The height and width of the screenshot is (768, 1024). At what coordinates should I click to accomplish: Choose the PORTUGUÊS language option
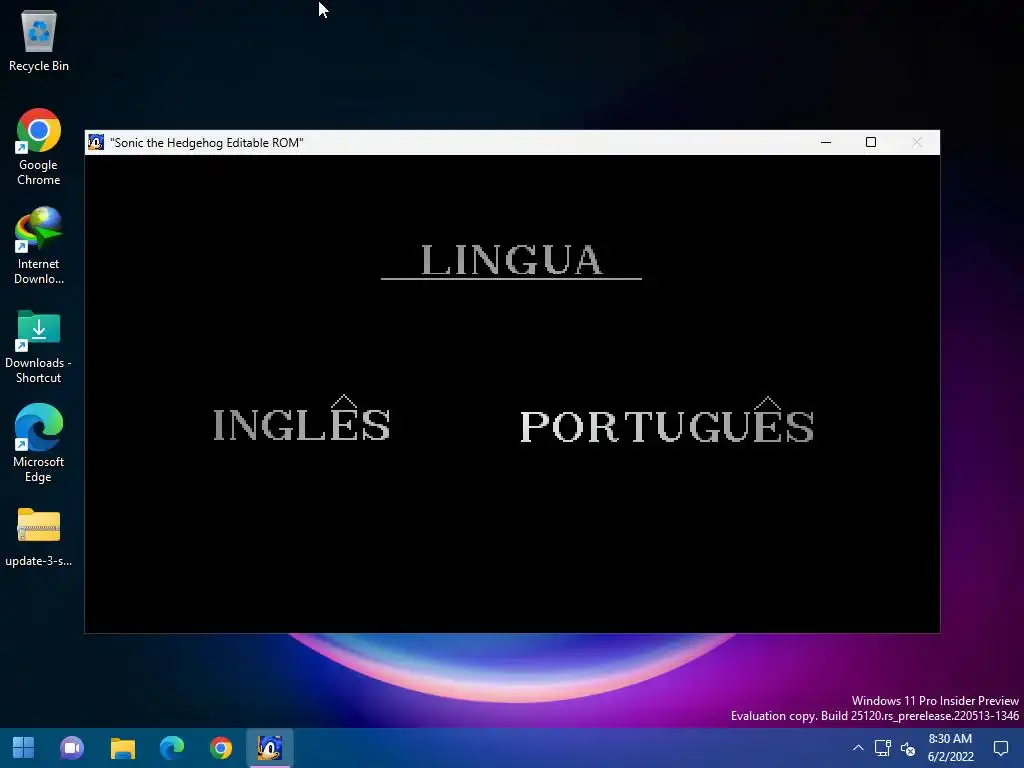[667, 420]
